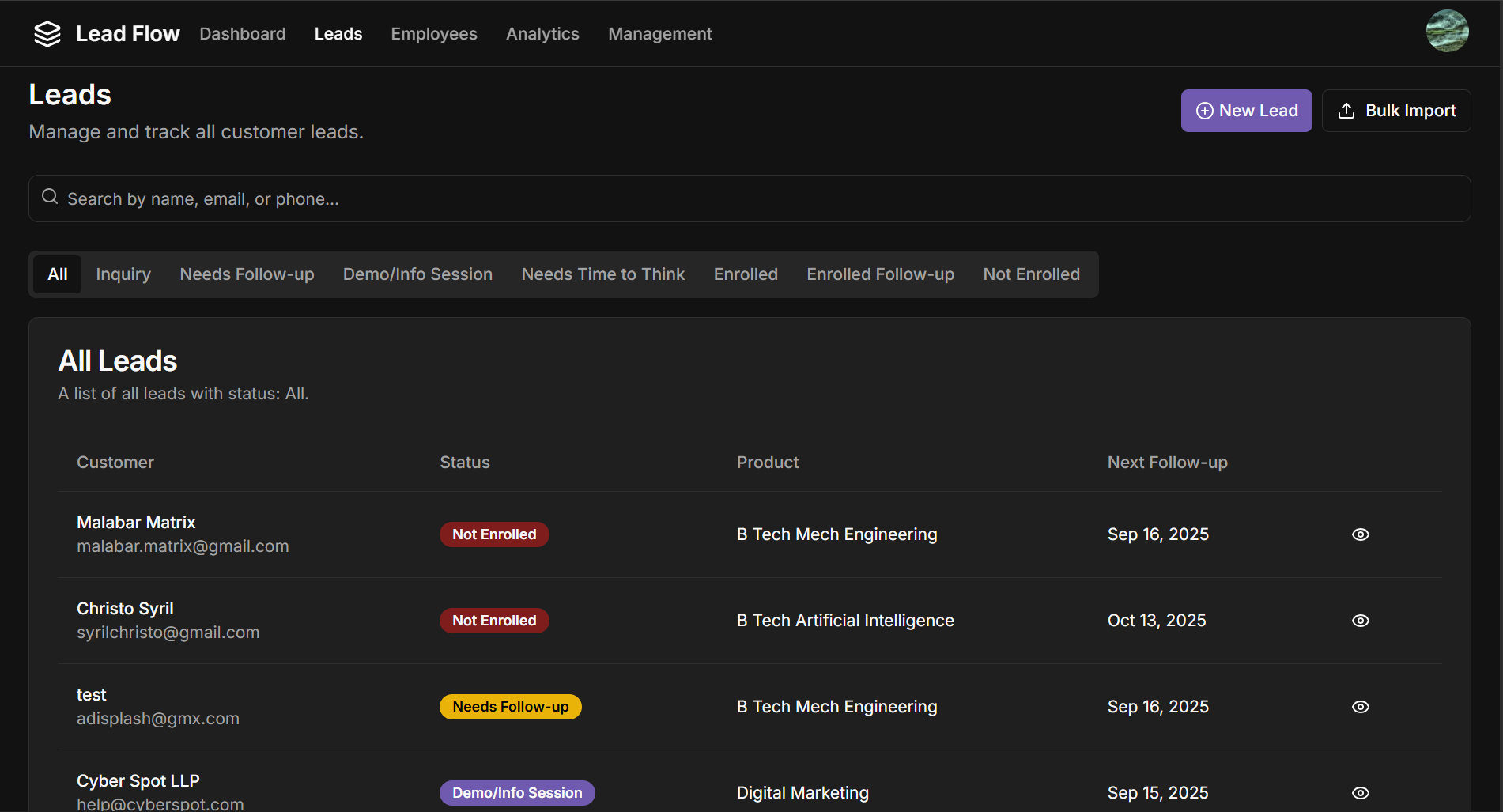Focus the lead search field
The image size is (1503, 812).
point(750,198)
